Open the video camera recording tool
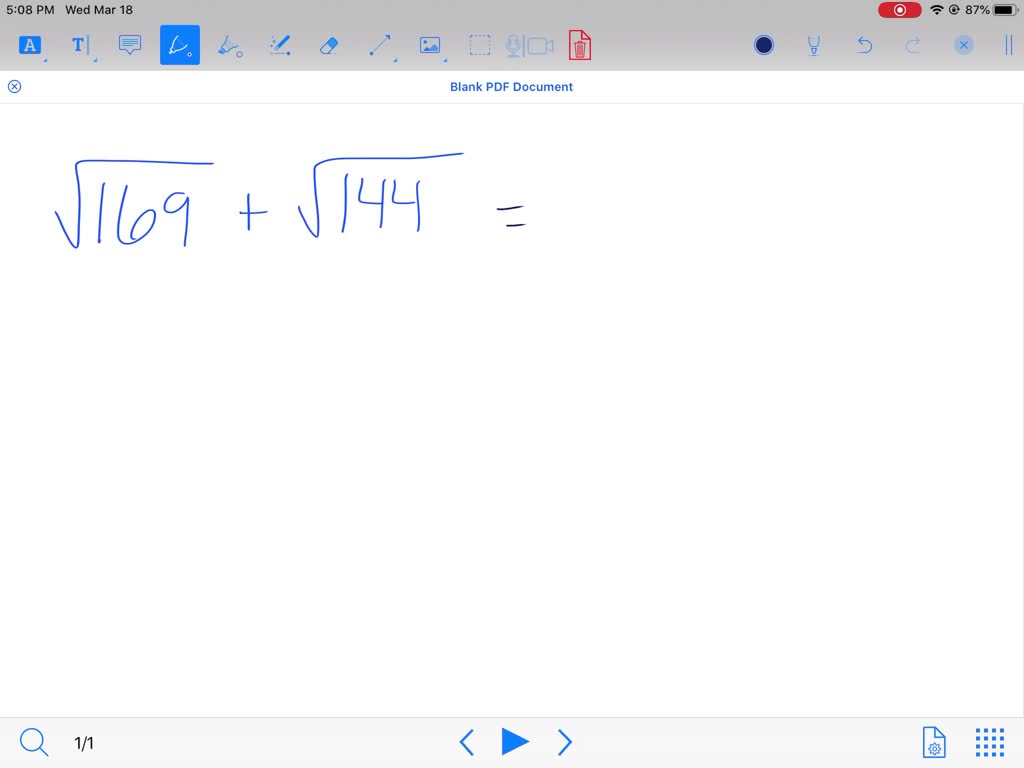Viewport: 1024px width, 768px height. point(541,44)
